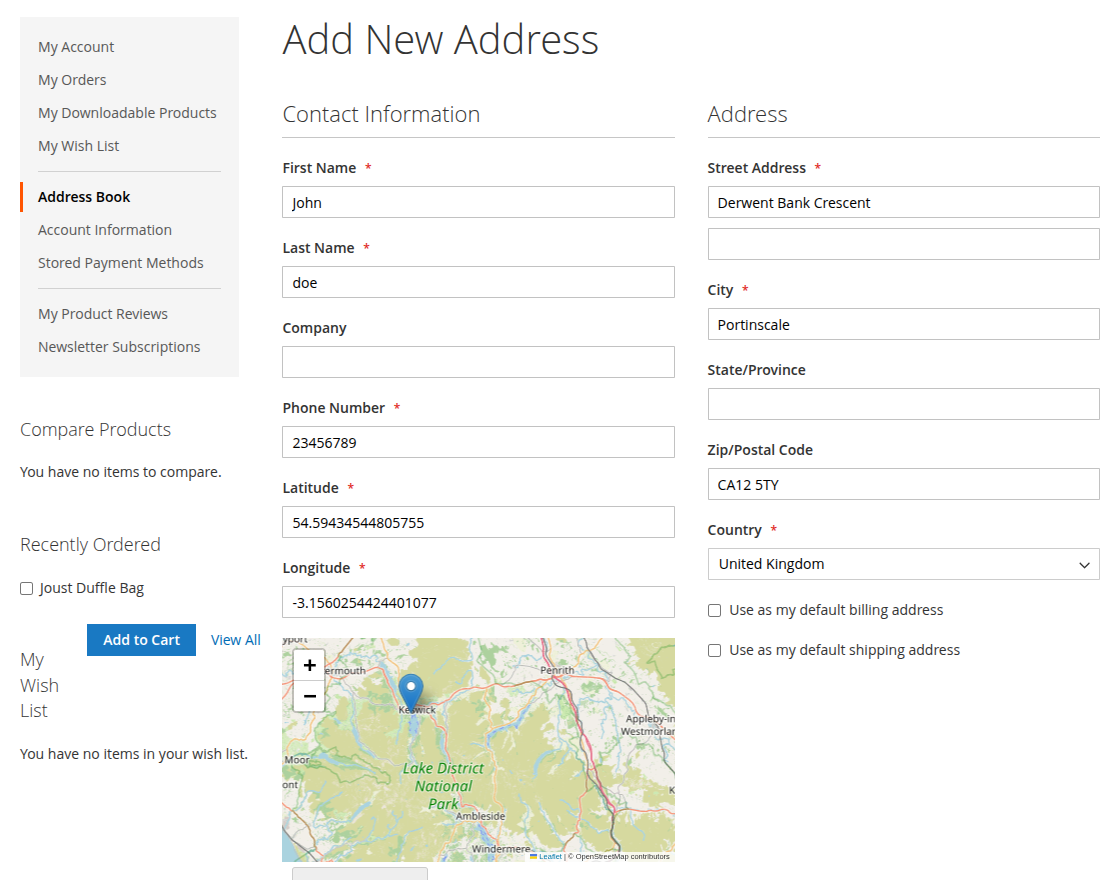
Task: Click 'Use as my default billing address' label
Action: (836, 610)
